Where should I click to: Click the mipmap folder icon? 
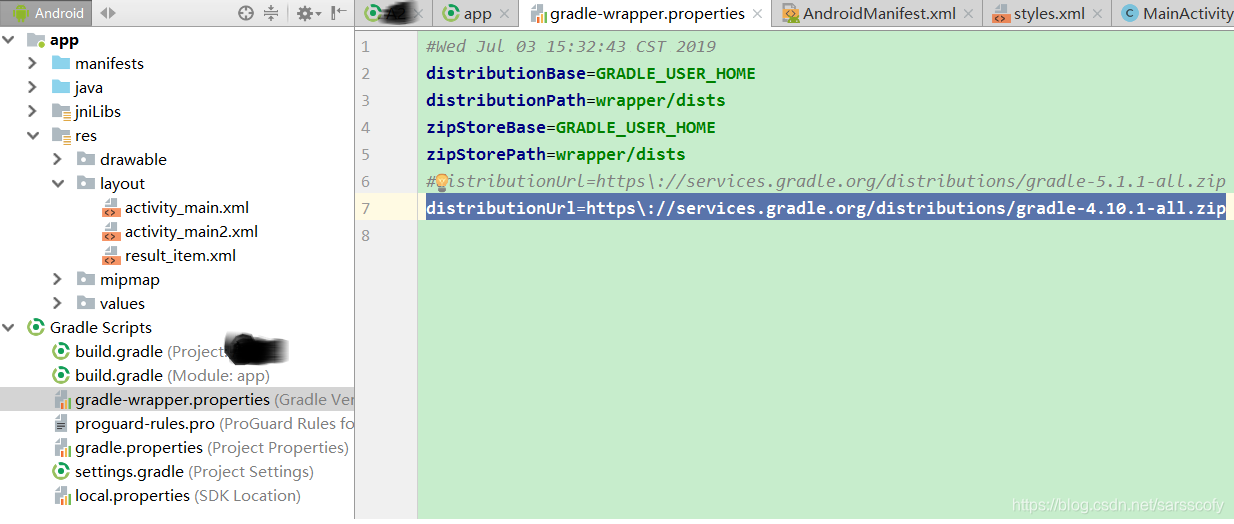click(86, 280)
